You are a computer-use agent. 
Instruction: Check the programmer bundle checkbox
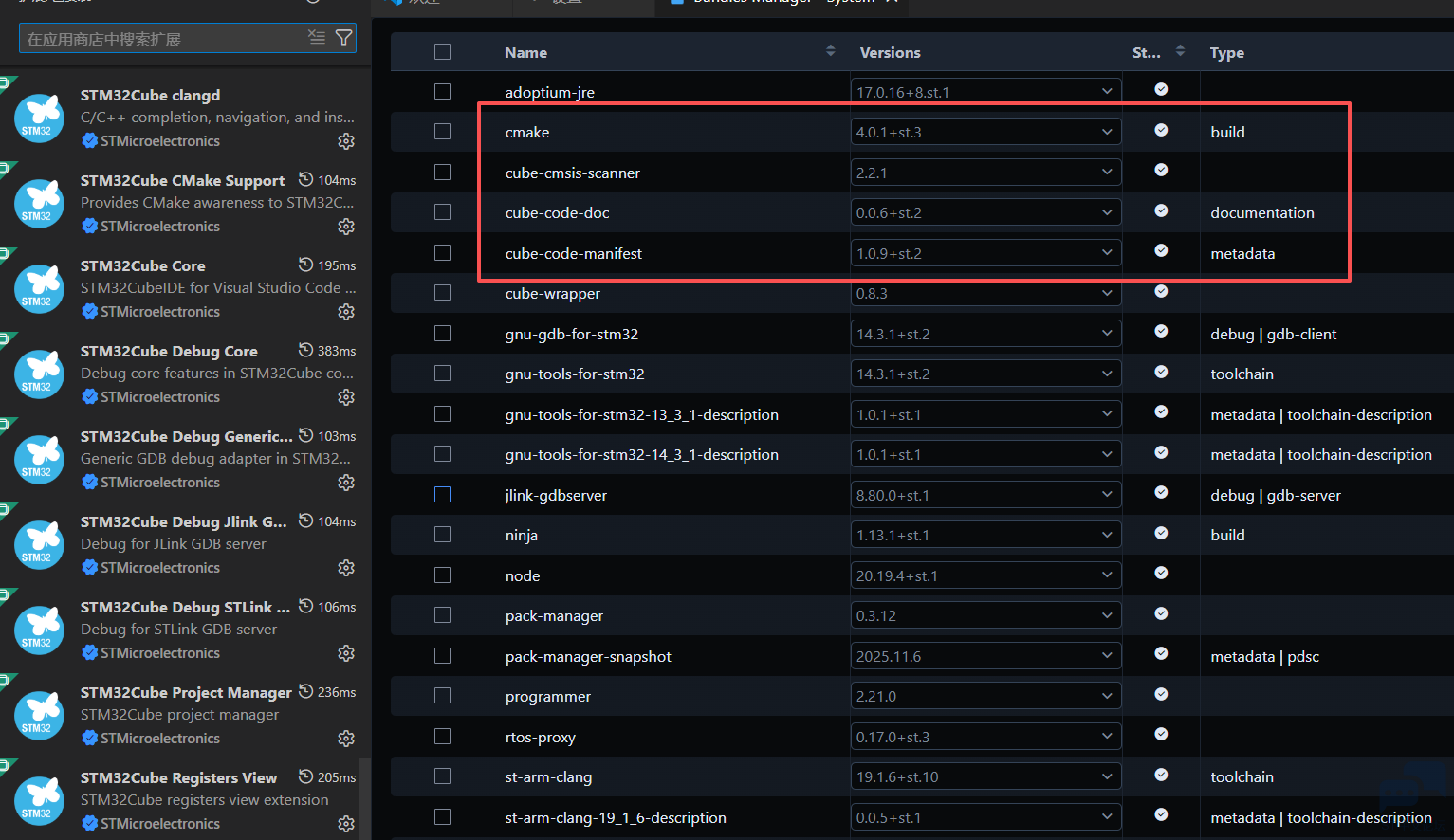click(x=442, y=696)
